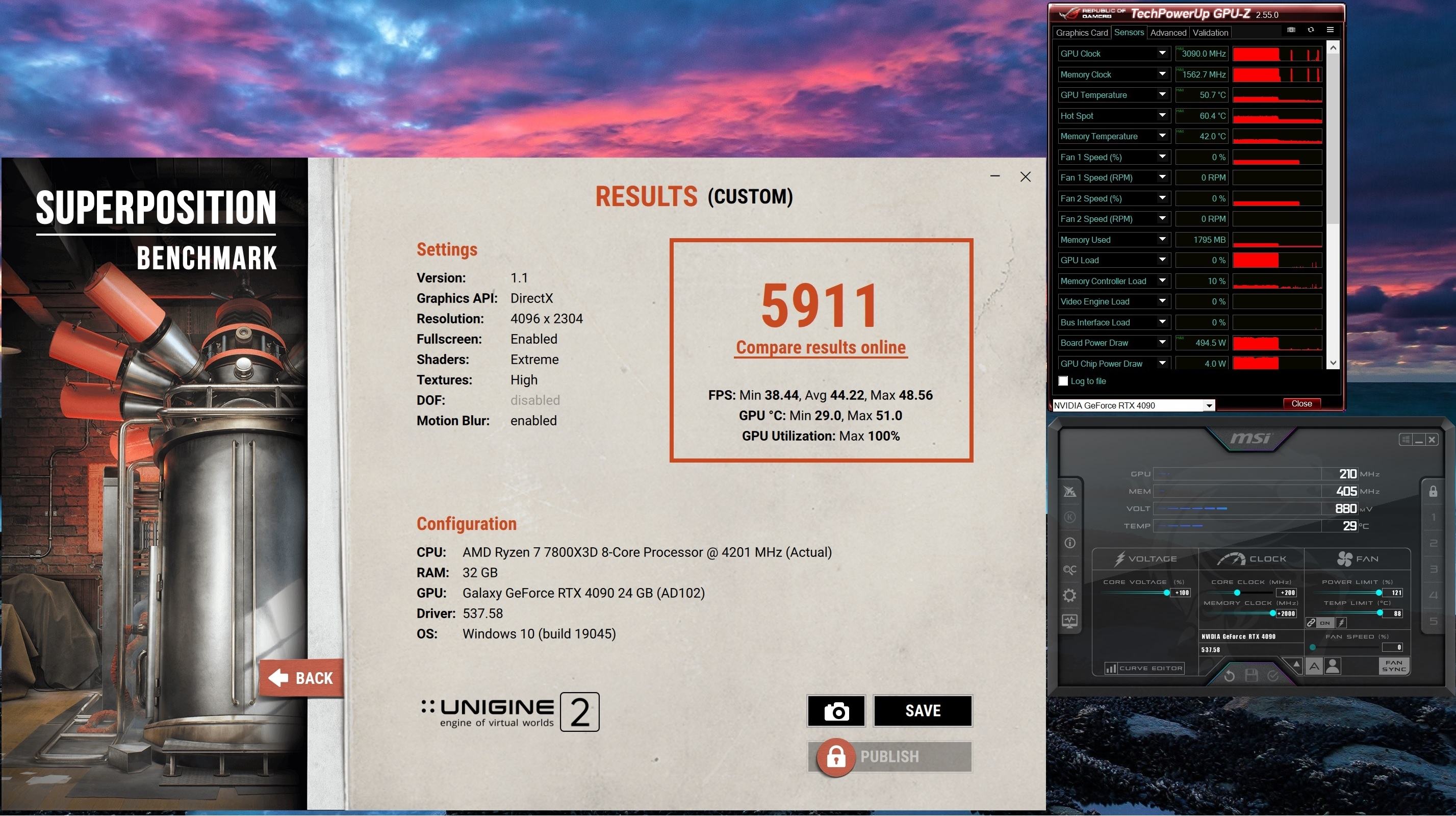This screenshot has height=816, width=1456.
Task: Adjust Memory Clock slider handle
Action: pos(1272,613)
